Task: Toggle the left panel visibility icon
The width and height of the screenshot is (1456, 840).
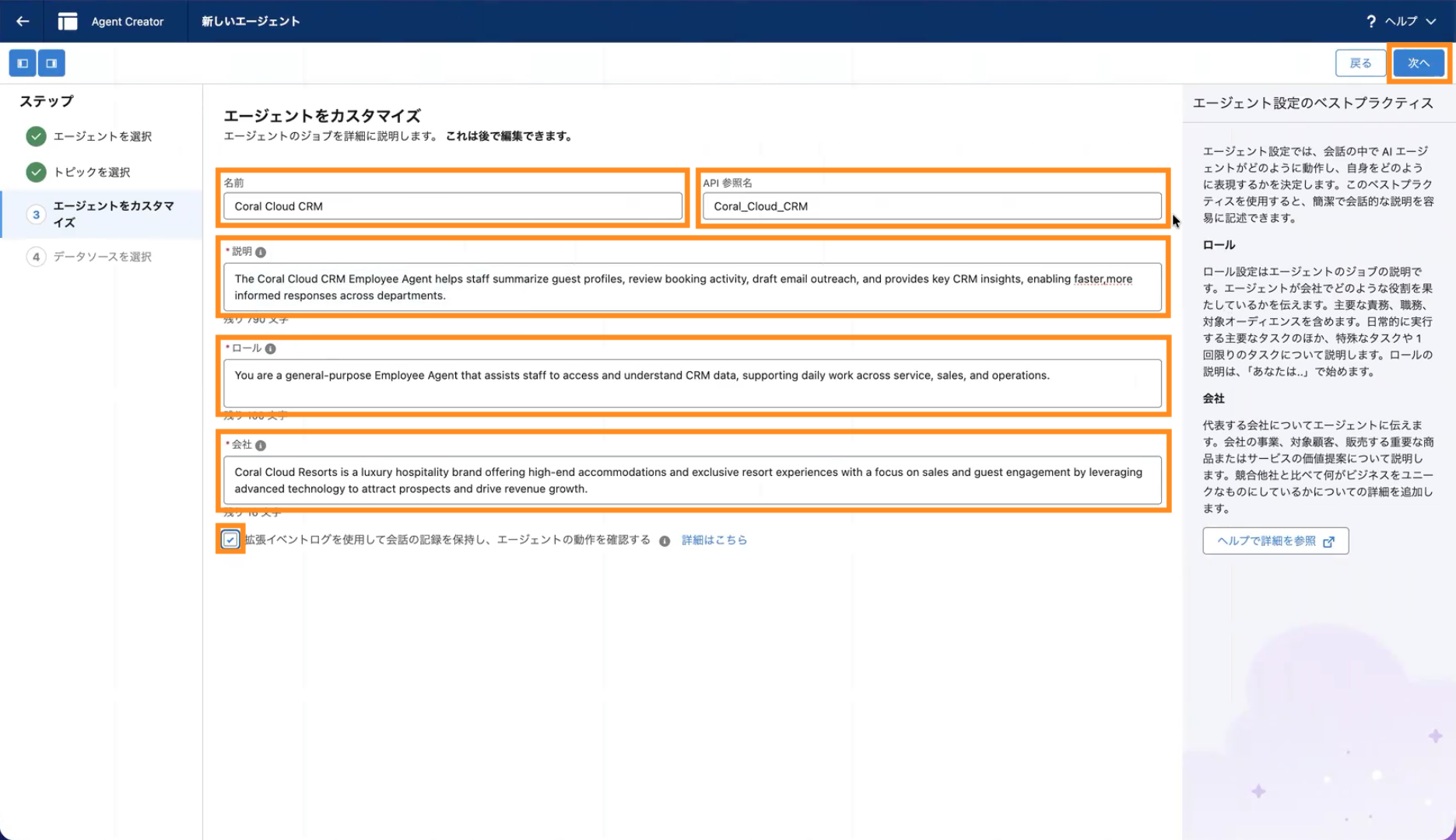Action: pyautogui.click(x=23, y=63)
